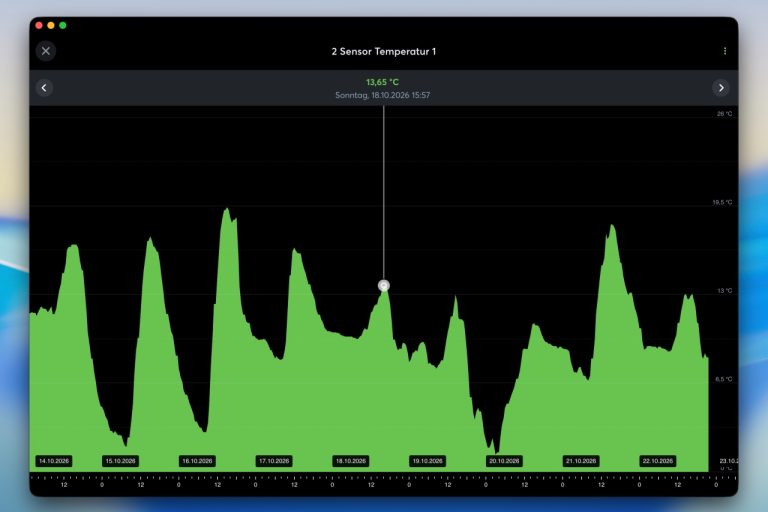This screenshot has width=768, height=512.
Task: Select the 17.10.2026 date label
Action: [274, 461]
